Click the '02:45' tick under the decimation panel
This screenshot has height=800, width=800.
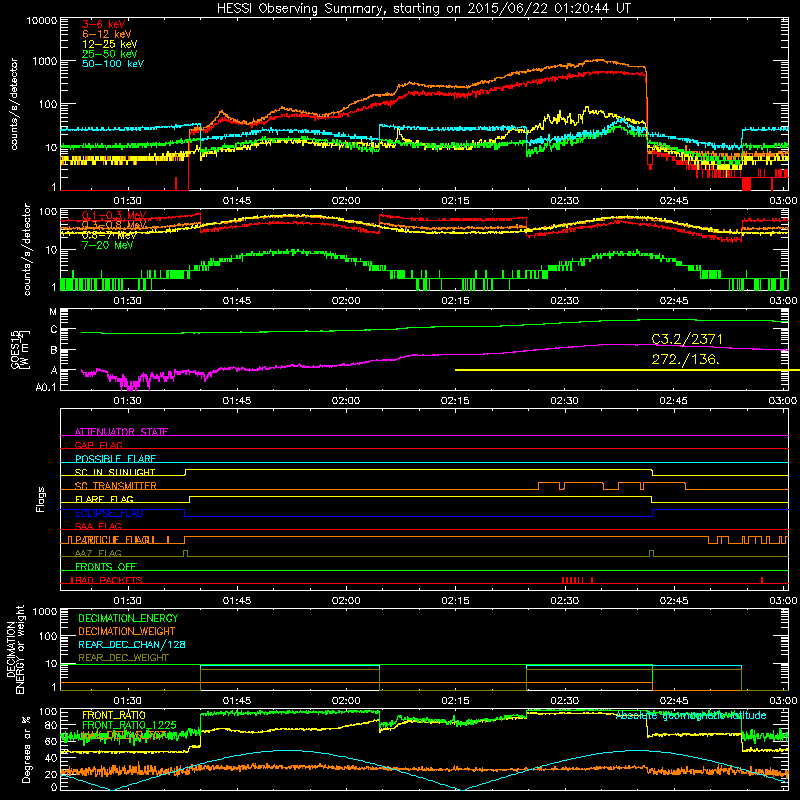pyautogui.click(x=673, y=701)
